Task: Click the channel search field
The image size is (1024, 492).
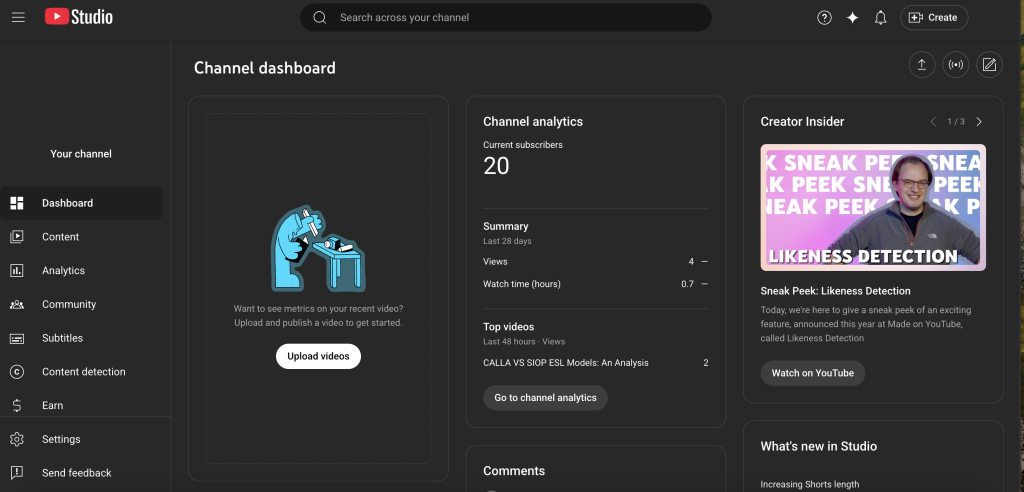Action: click(x=505, y=17)
